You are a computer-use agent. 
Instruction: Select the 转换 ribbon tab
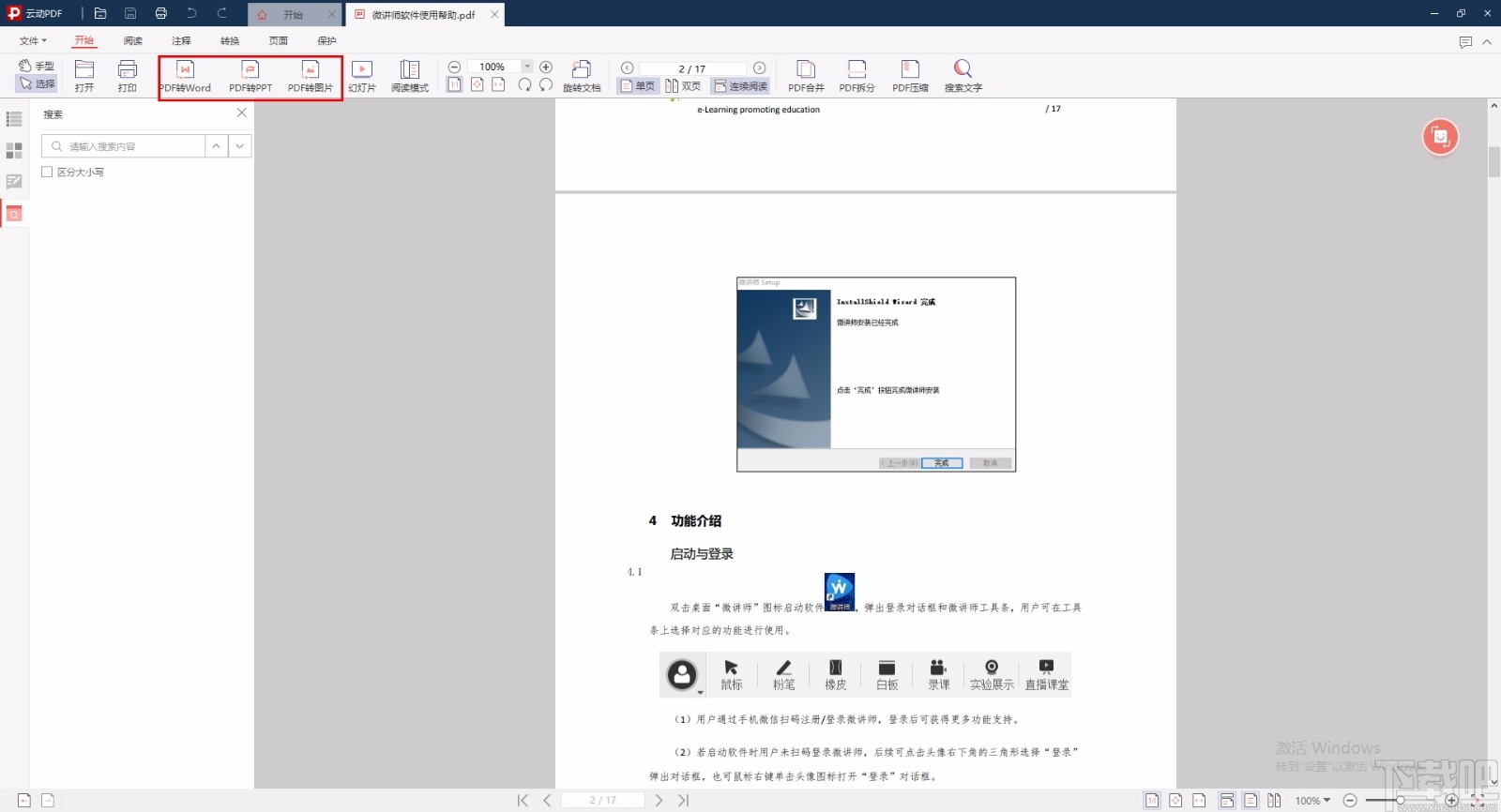coord(230,41)
